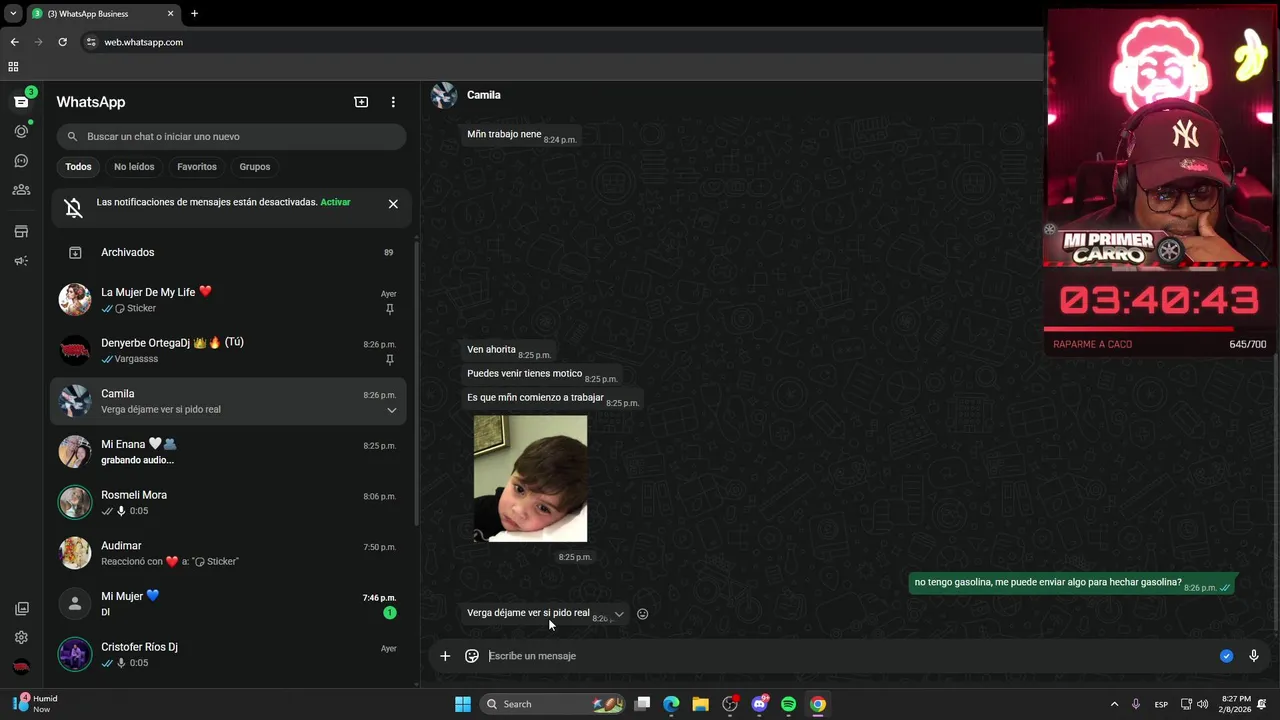Open Camila's contact header name

point(483,95)
